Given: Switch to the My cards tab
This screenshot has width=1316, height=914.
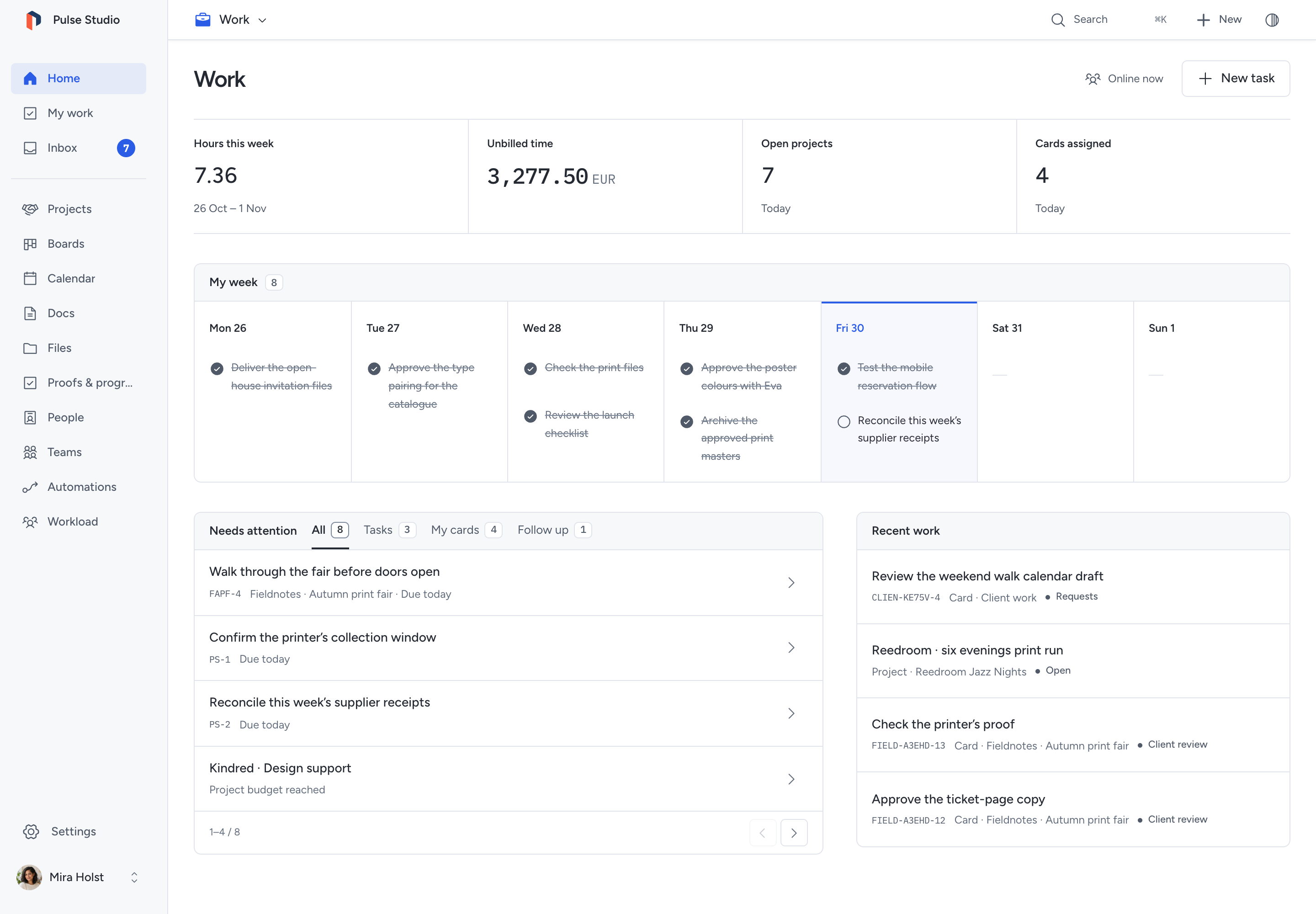Looking at the screenshot, I should click(466, 530).
